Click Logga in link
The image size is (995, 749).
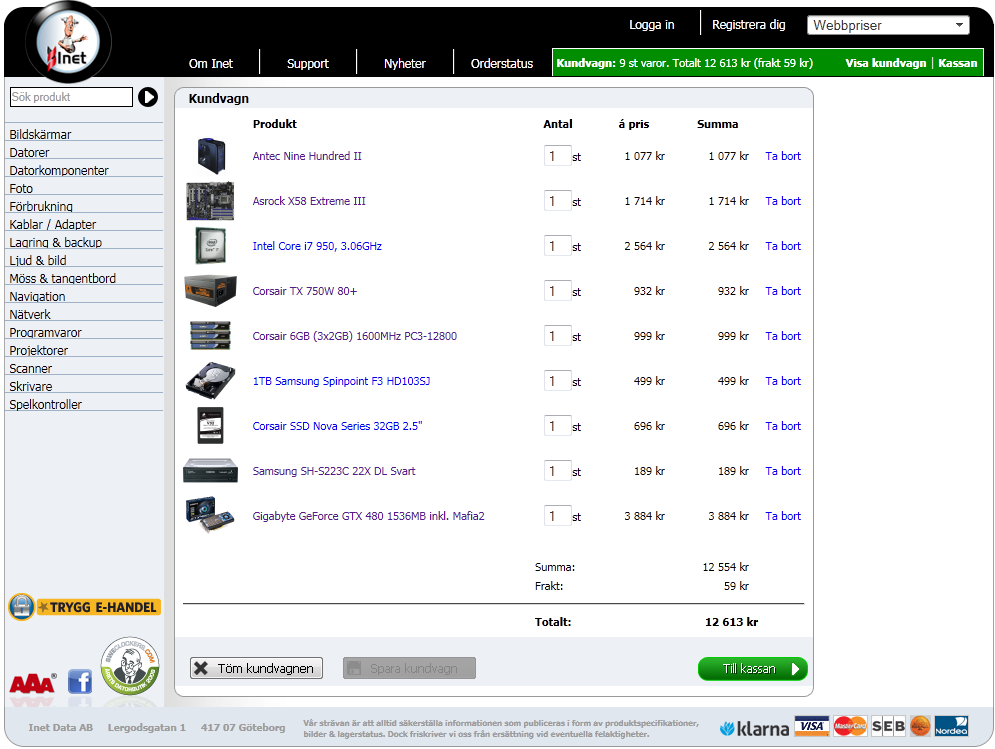(651, 25)
